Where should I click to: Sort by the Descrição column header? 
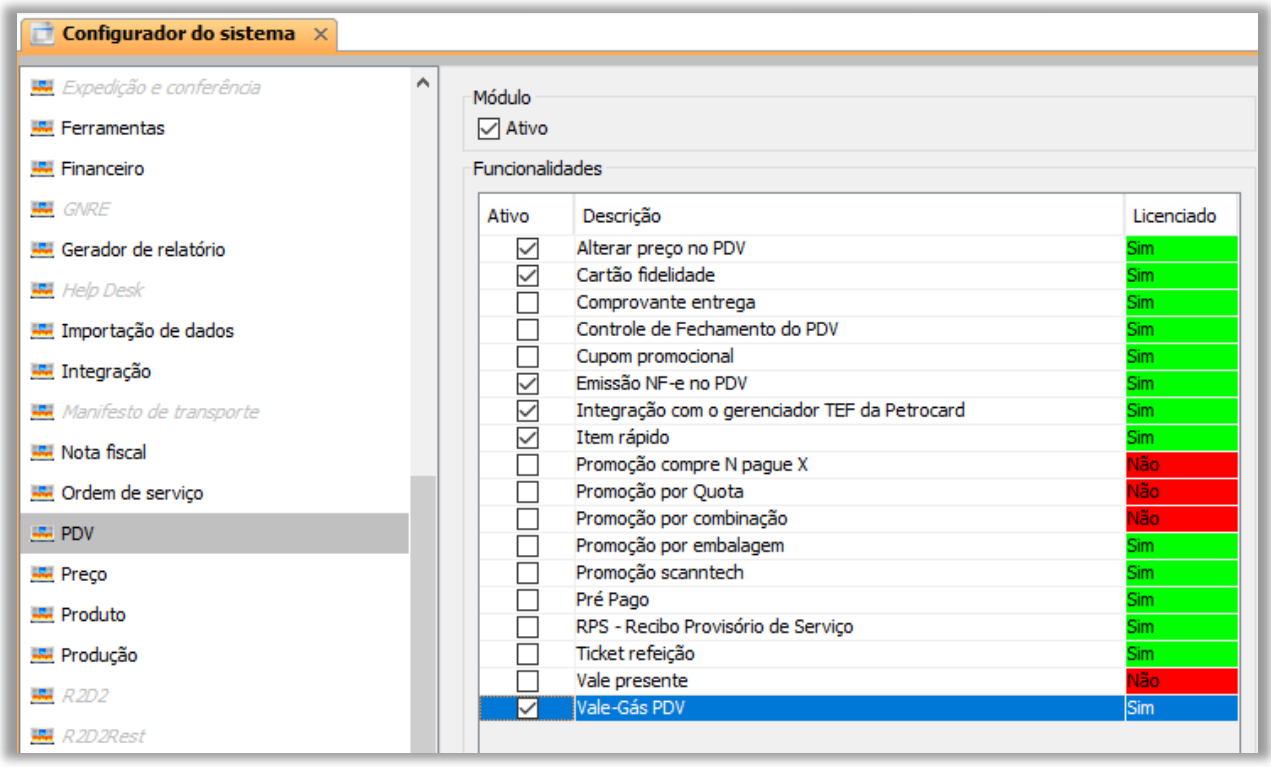[x=621, y=216]
